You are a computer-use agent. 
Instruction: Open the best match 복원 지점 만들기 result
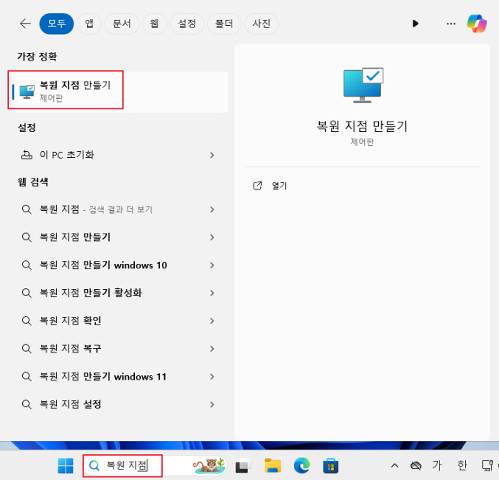point(66,90)
